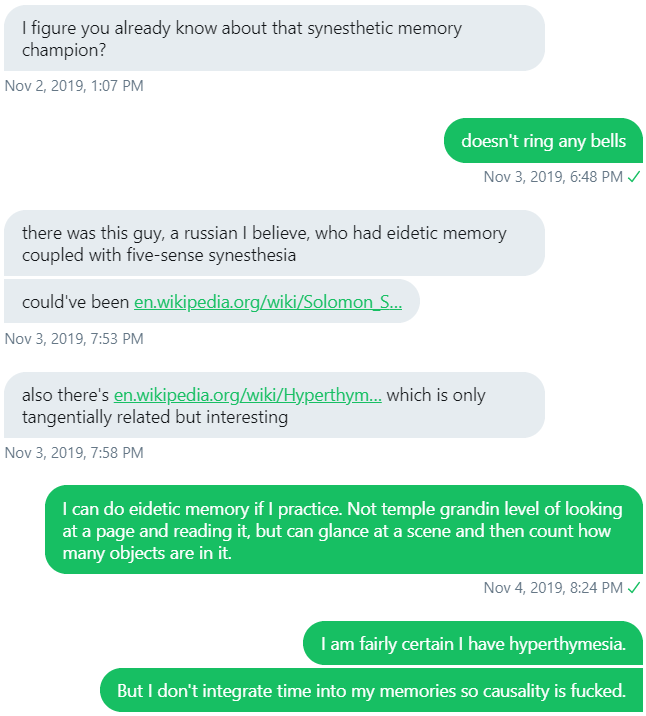Select the "causality is fucked" message bubble
This screenshot has height=716, width=646.
tap(371, 690)
